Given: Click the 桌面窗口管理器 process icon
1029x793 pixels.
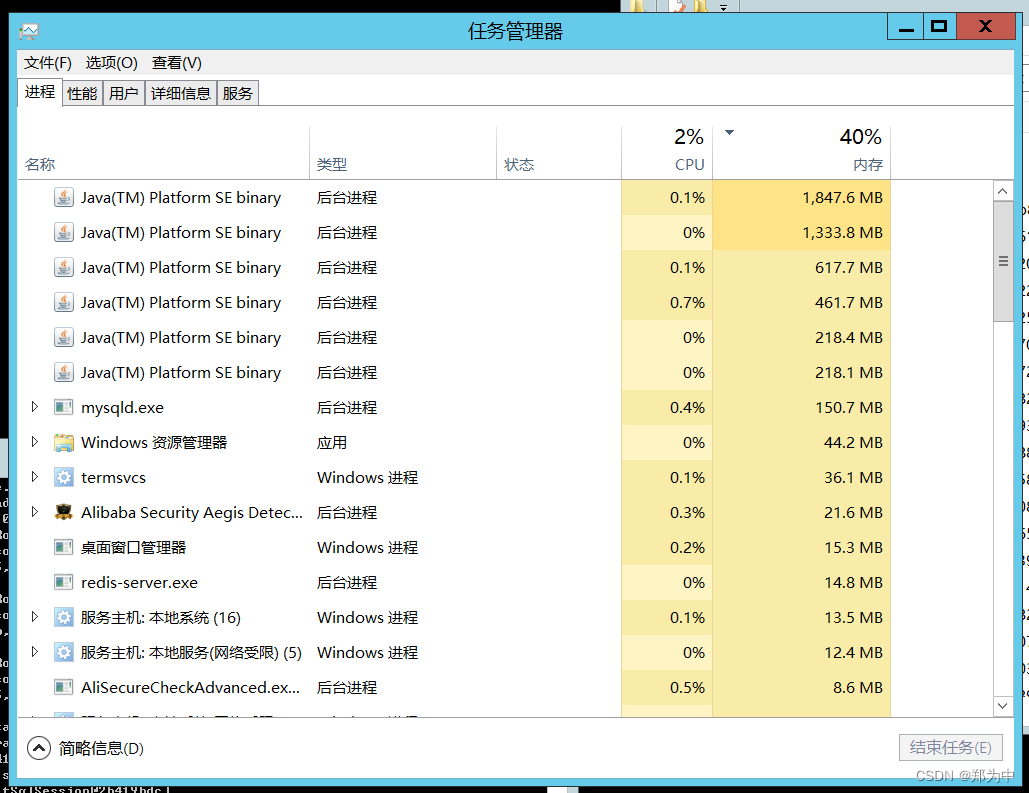Looking at the screenshot, I should tap(64, 547).
